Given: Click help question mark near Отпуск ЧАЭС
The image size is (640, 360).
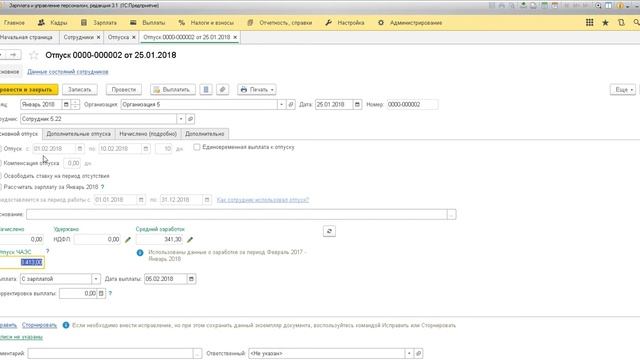Looking at the screenshot, I should pyautogui.click(x=47, y=251).
